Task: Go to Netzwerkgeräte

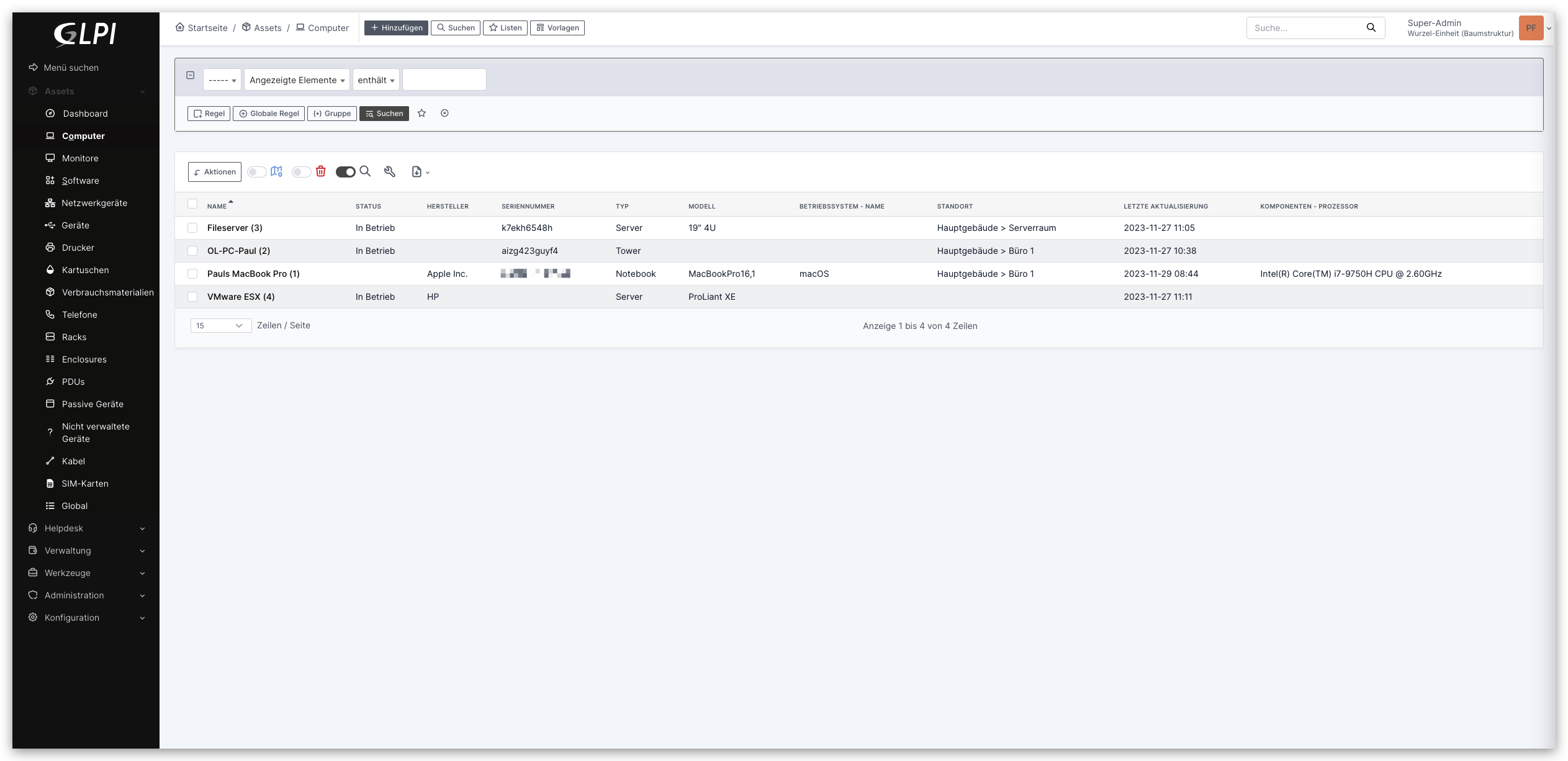Action: click(94, 203)
